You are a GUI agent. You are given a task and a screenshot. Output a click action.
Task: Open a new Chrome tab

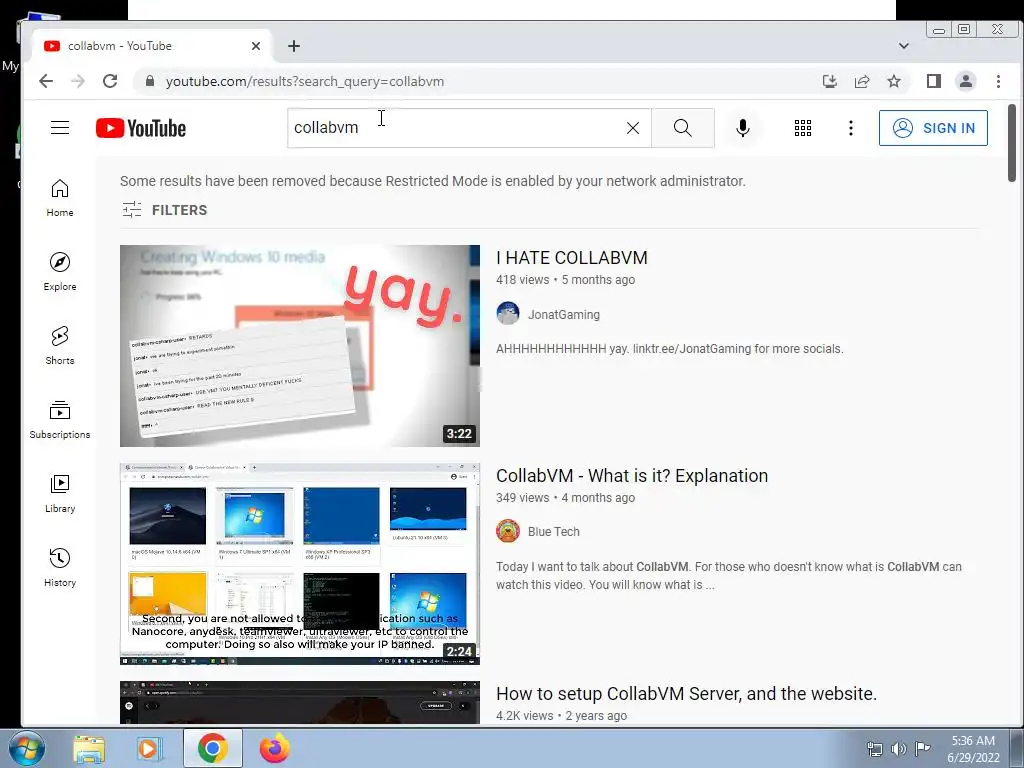(294, 46)
